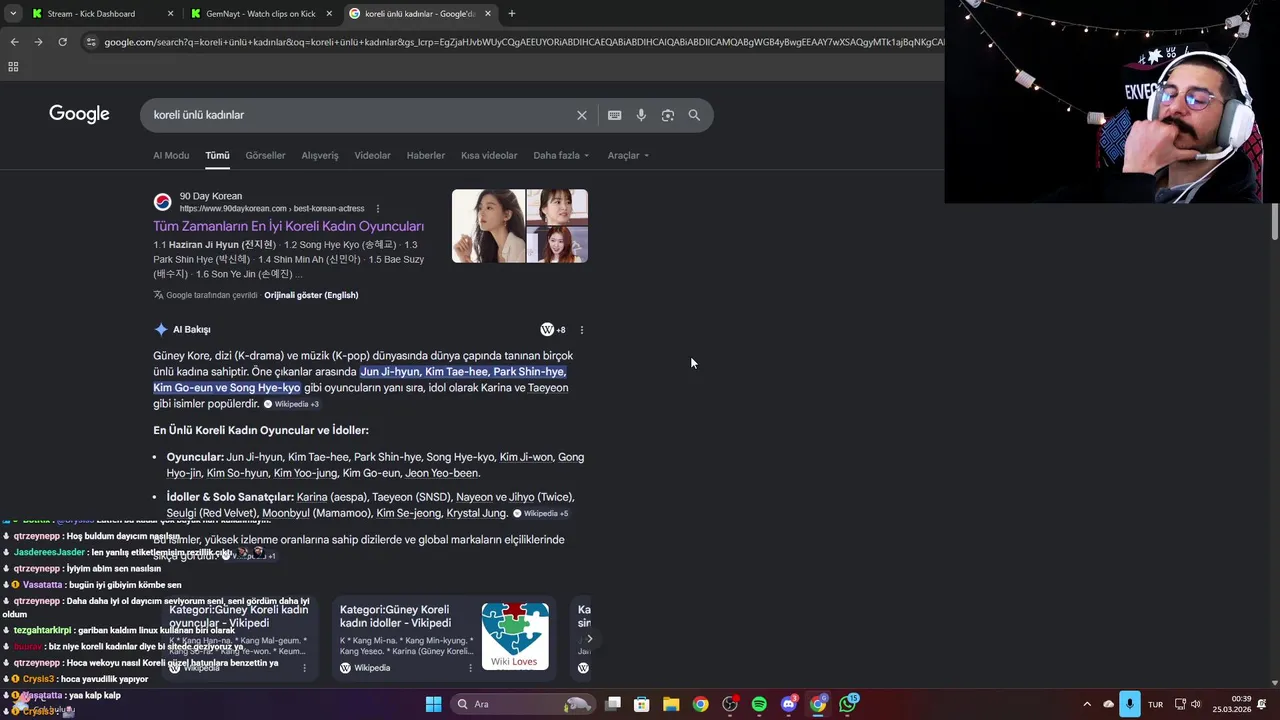This screenshot has height=720, width=1280.
Task: Open Spotify from taskbar
Action: click(759, 704)
